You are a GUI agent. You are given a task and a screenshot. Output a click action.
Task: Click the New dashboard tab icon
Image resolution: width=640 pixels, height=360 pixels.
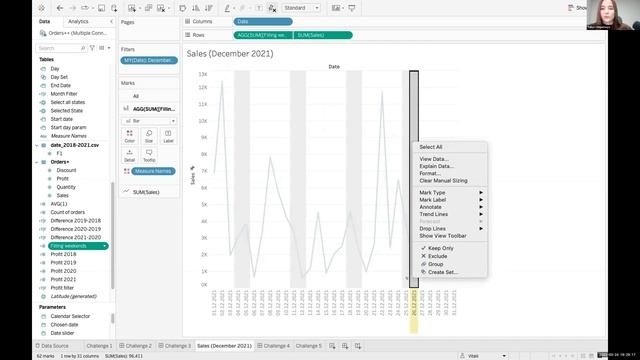[x=345, y=346]
